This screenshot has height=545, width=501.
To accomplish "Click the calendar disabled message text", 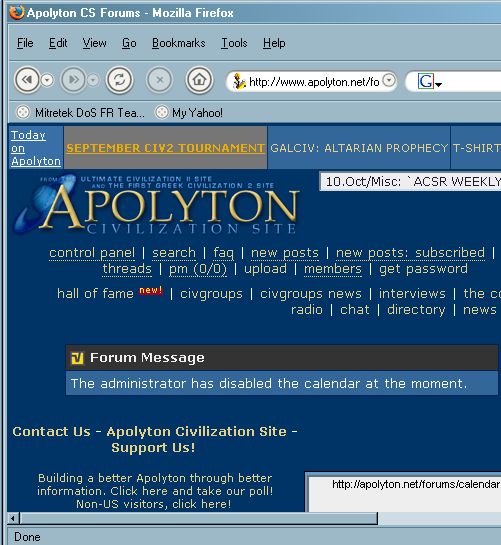I will tap(269, 384).
